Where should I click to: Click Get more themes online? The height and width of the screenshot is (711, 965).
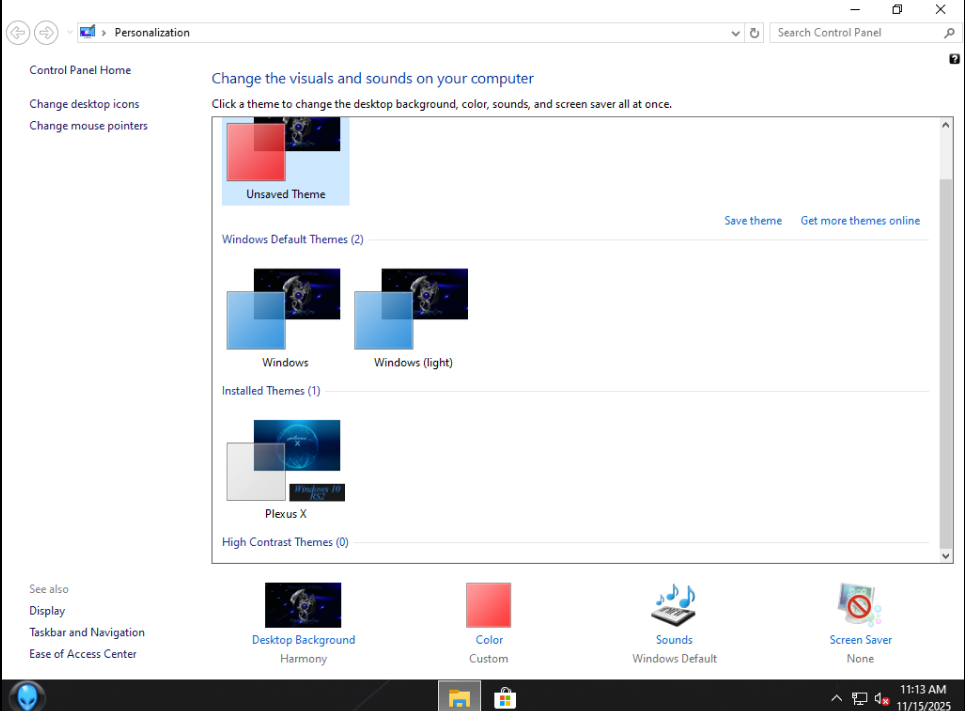pos(860,220)
